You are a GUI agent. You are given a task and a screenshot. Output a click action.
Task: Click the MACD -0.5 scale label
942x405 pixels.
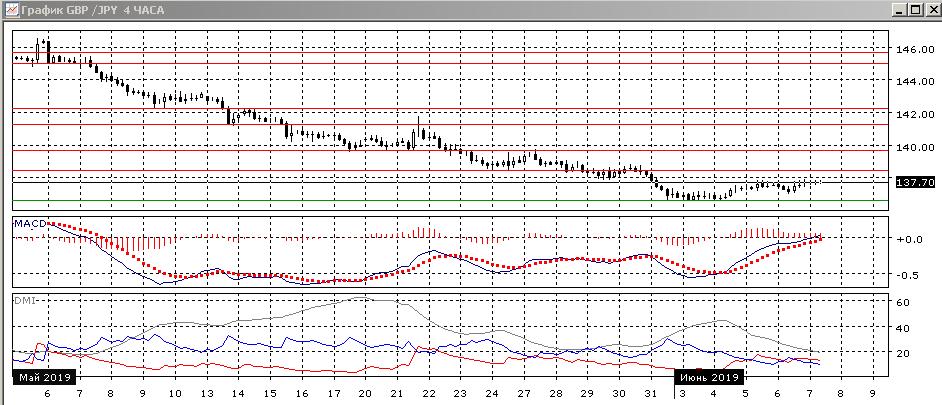click(x=908, y=276)
